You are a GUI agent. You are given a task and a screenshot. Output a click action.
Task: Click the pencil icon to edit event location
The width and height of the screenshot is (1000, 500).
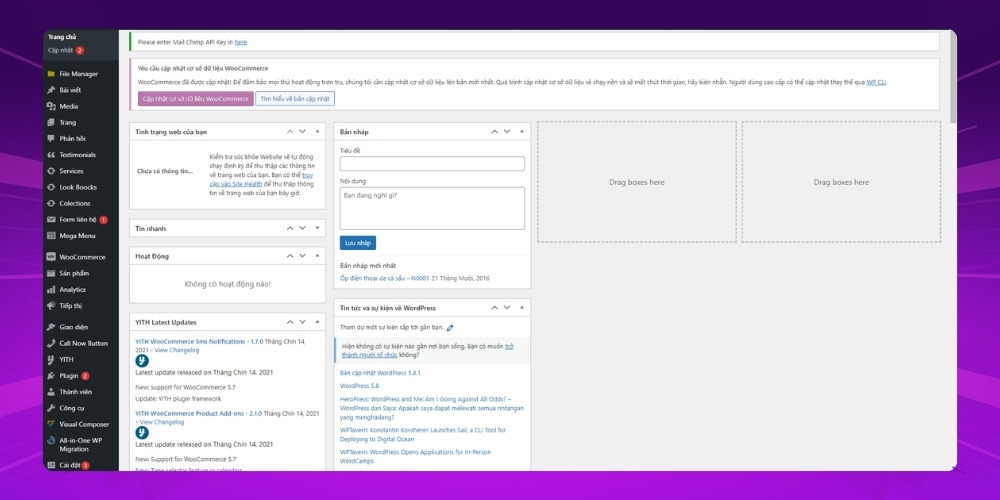450,328
